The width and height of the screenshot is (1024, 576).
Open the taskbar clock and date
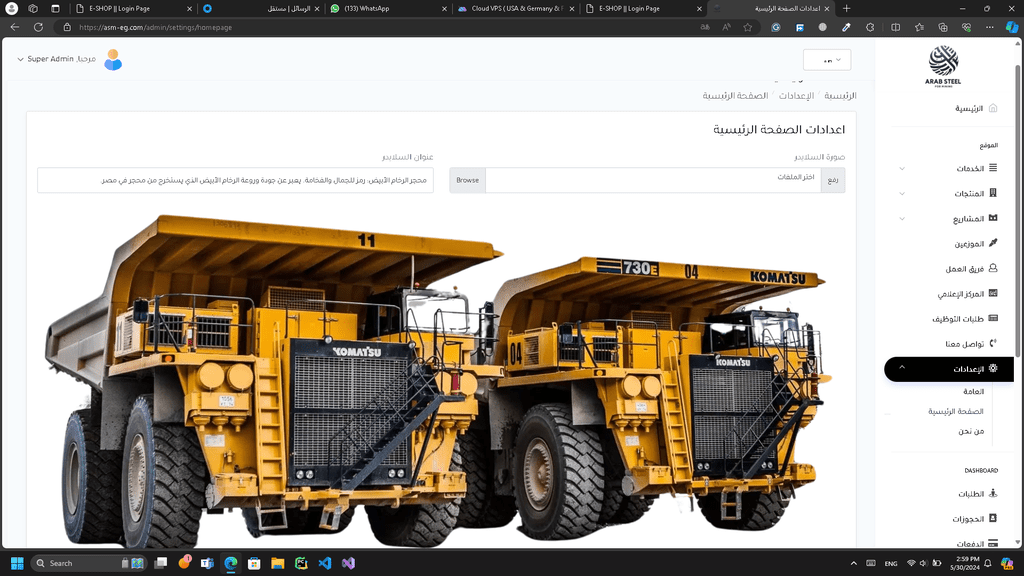(967, 563)
